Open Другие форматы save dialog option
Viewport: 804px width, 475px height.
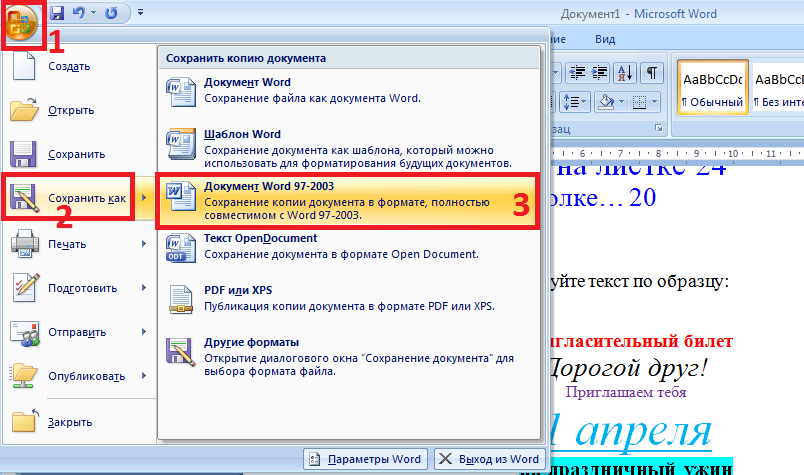349,356
